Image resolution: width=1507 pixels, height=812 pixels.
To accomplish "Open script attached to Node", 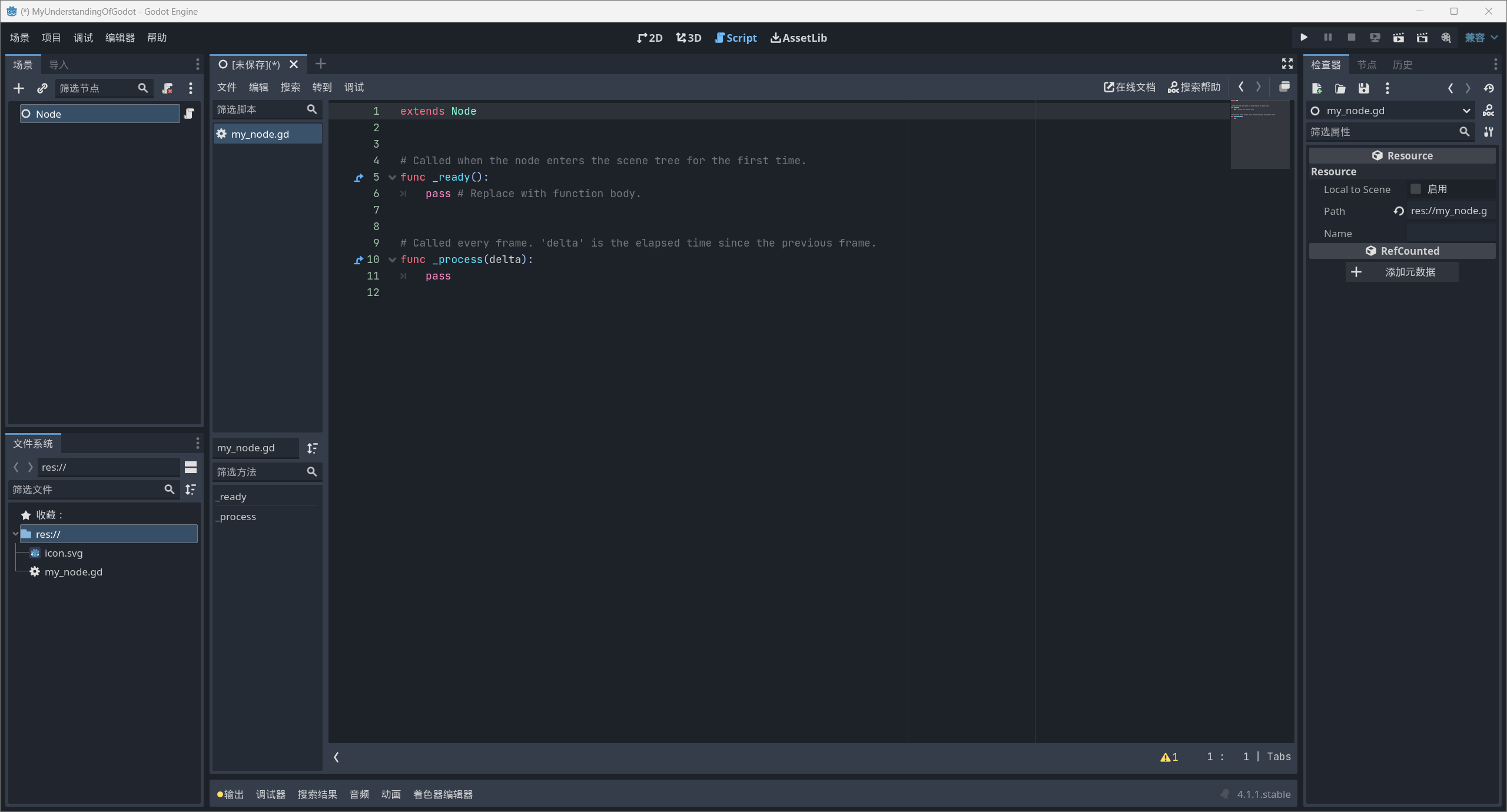I will (189, 114).
